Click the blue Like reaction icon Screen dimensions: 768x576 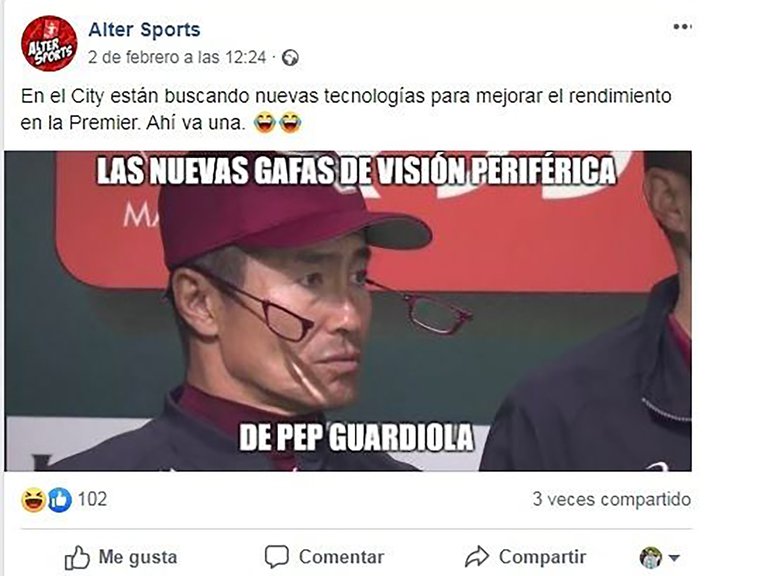click(x=59, y=500)
